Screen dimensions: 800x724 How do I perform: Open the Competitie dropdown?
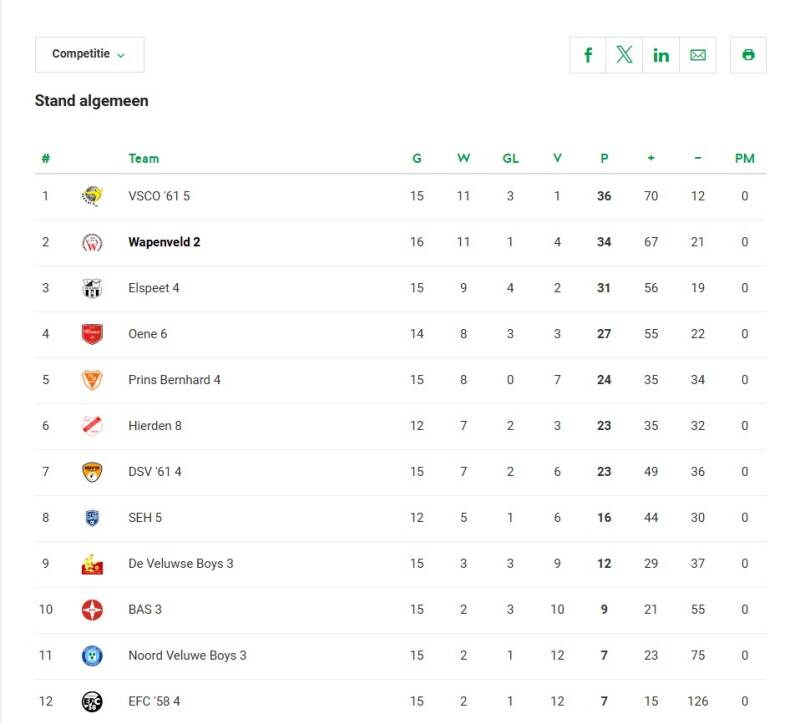(89, 54)
